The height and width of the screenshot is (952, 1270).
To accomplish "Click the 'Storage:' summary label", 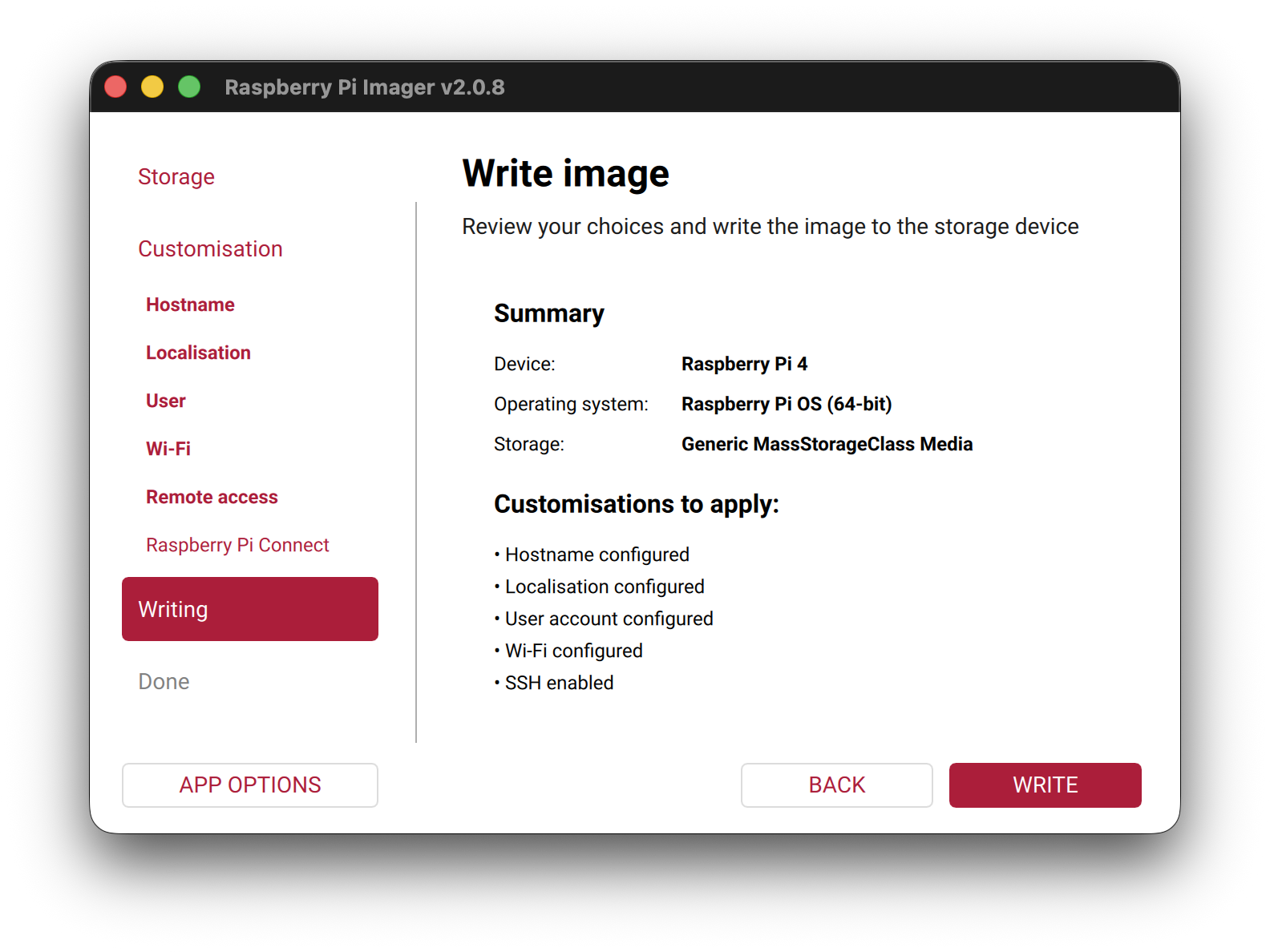I will point(529,444).
